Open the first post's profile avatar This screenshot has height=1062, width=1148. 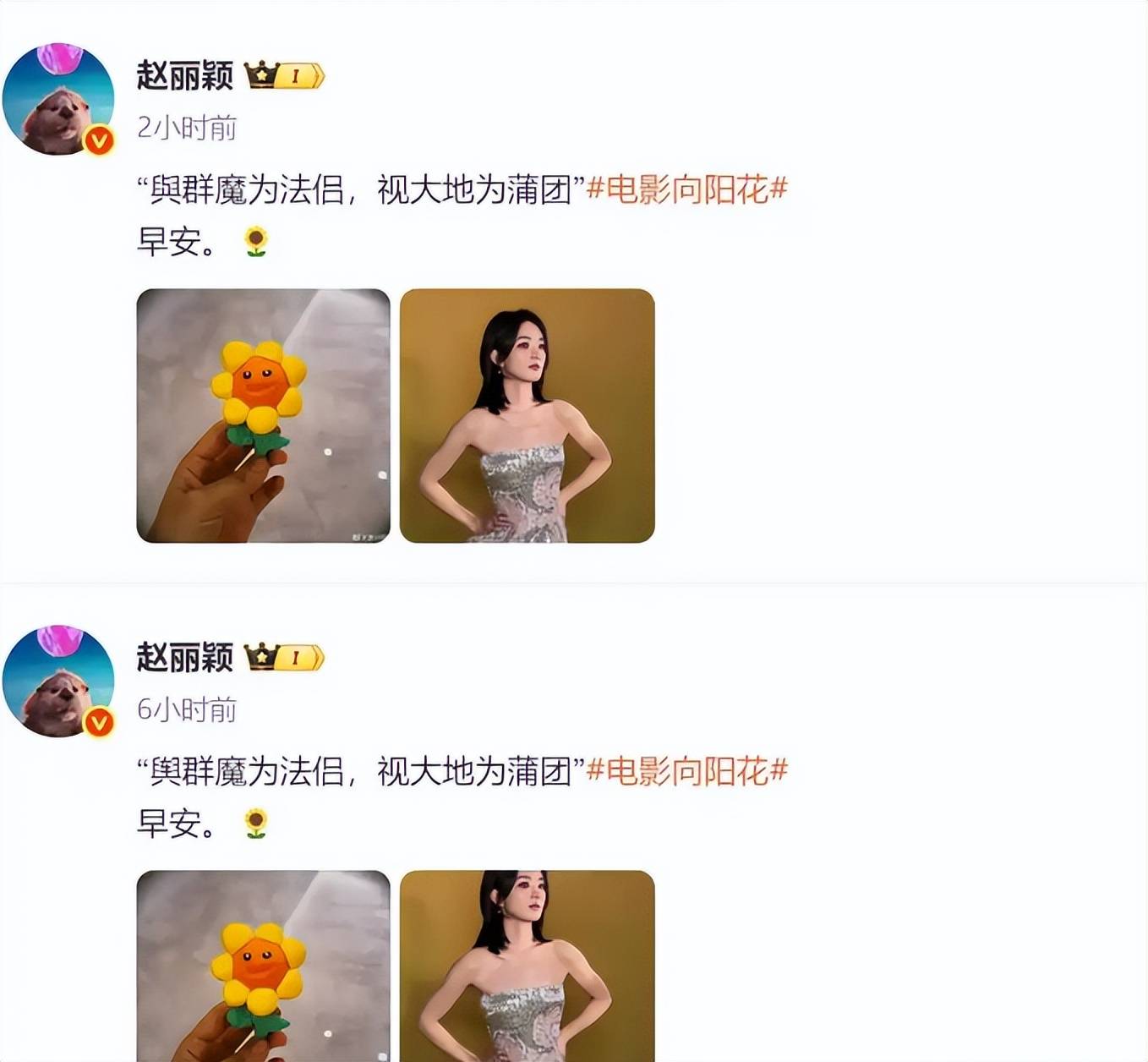[58, 99]
